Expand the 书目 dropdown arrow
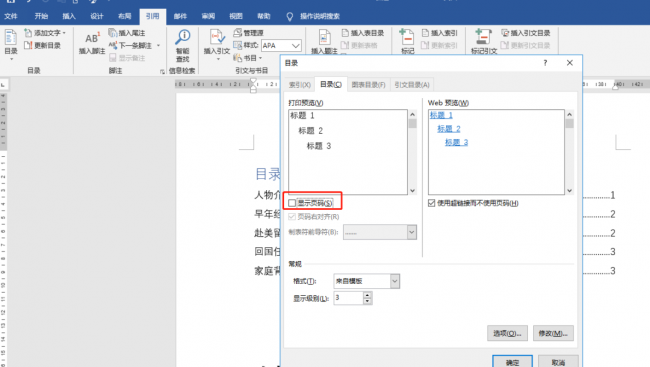The image size is (650, 367). pos(261,58)
